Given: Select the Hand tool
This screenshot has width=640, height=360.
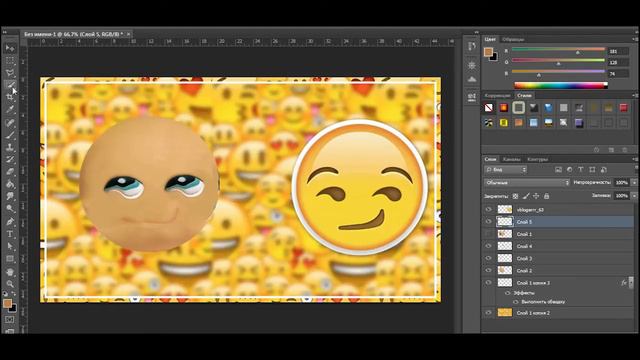Looking at the screenshot, I should [10, 272].
